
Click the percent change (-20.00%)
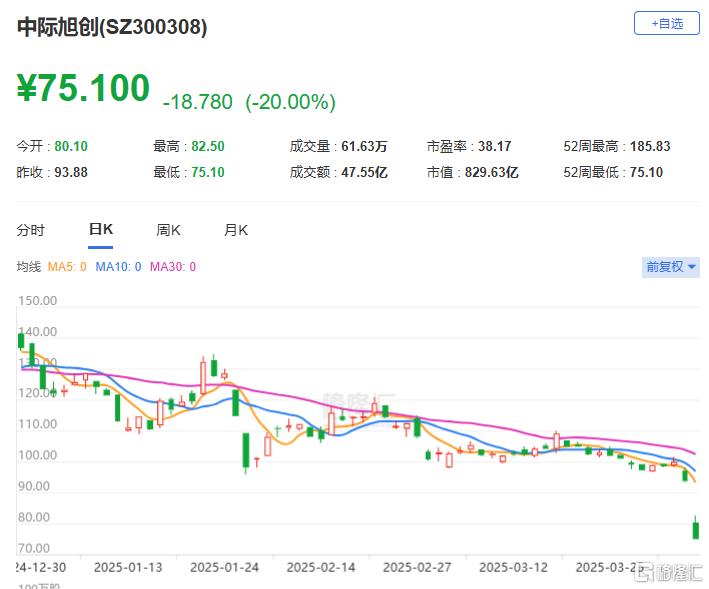(290, 102)
